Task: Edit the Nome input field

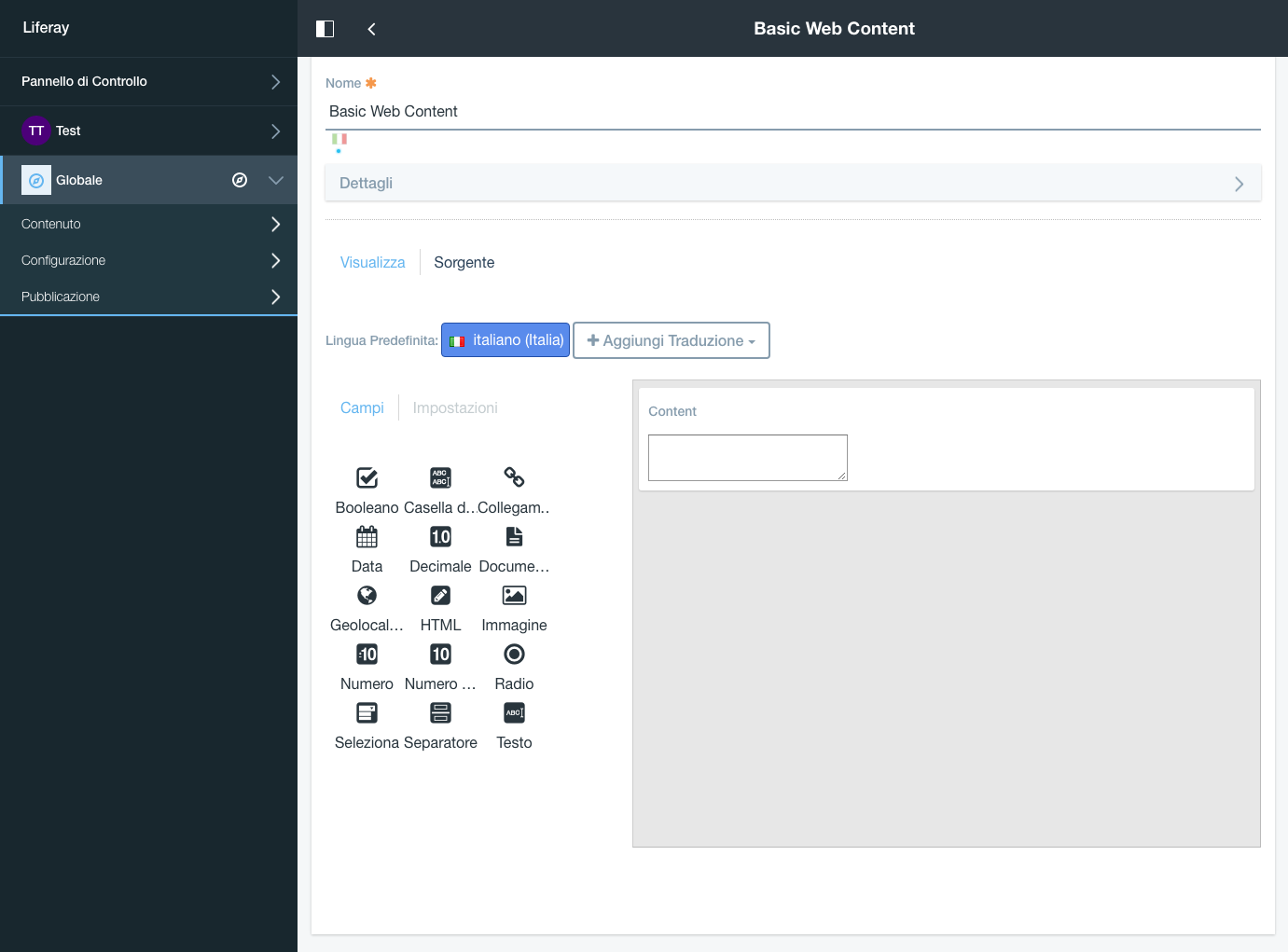Action: 793,112
